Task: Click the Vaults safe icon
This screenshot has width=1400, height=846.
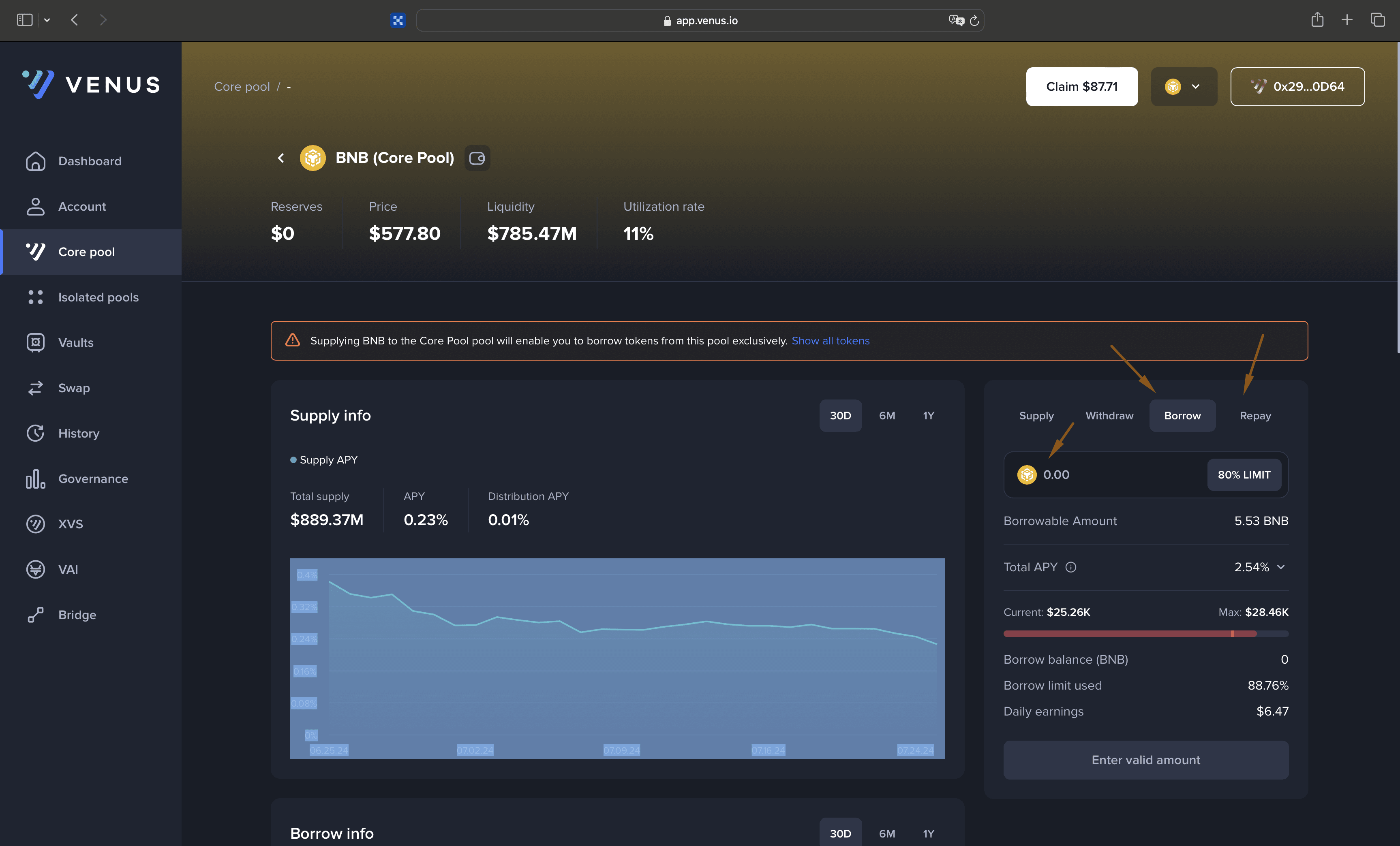Action: tap(35, 342)
